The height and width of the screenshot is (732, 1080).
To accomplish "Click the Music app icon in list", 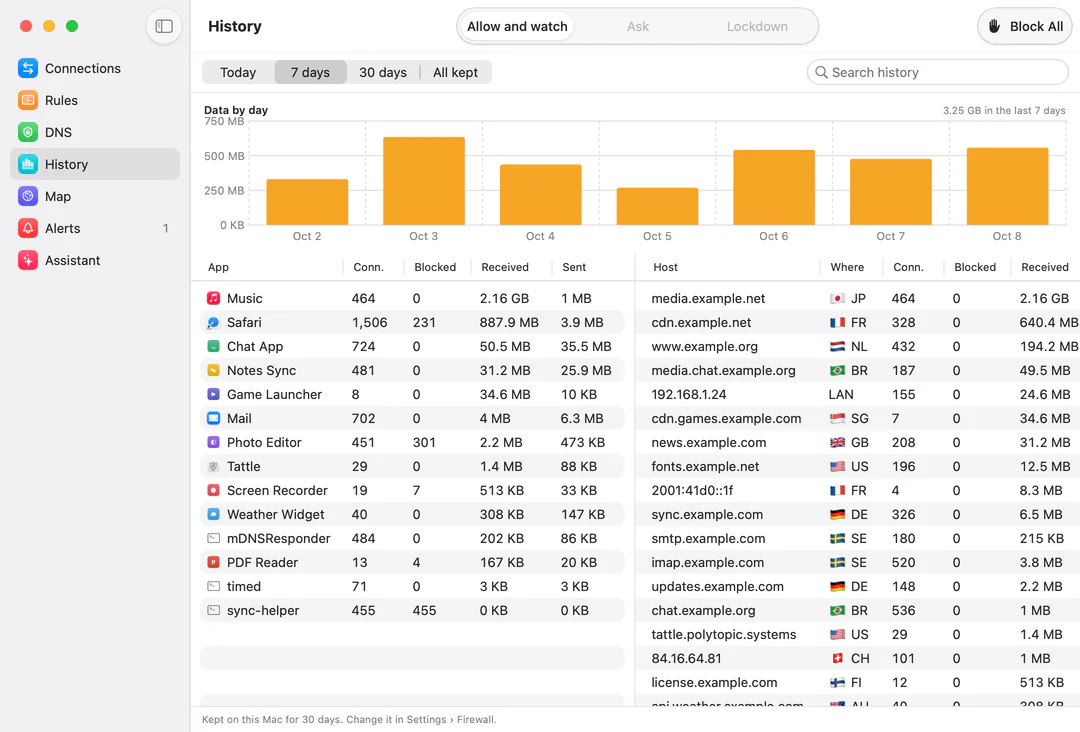I will point(214,298).
